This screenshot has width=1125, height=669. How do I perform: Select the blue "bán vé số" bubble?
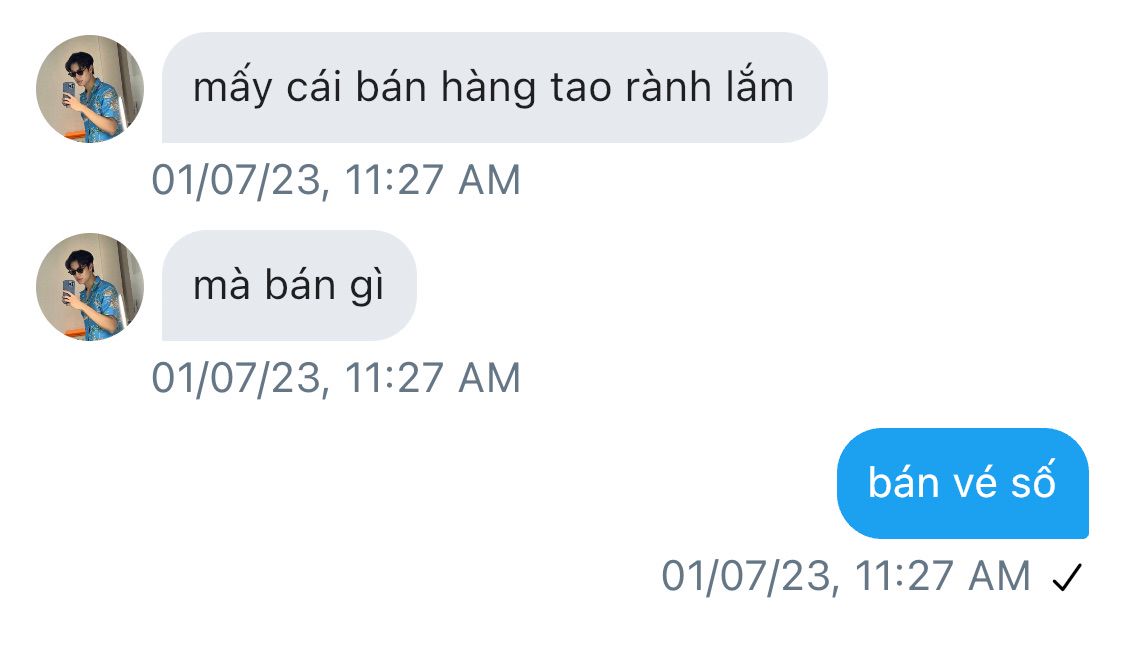coord(962,483)
